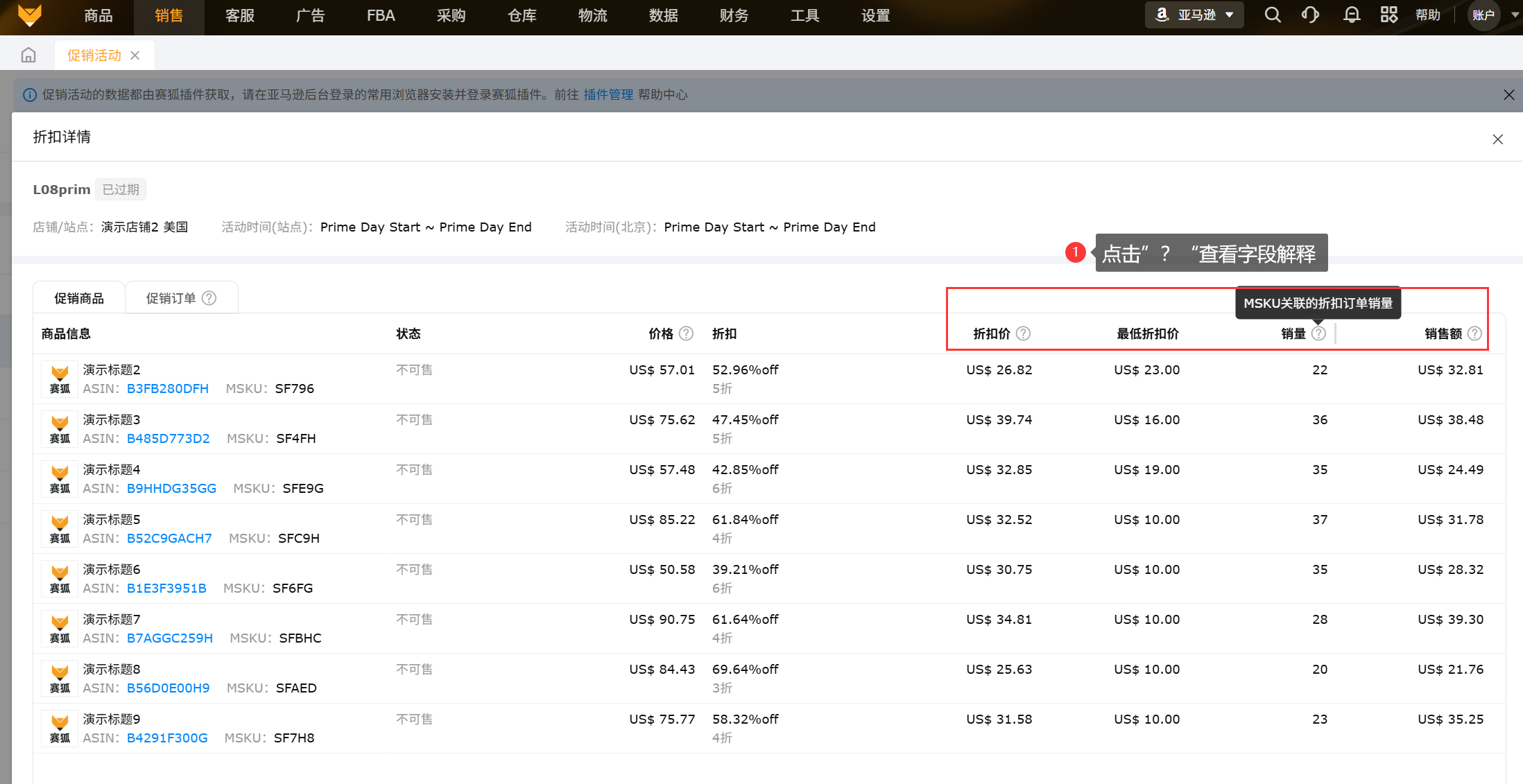Close the 促销活动 page tab

tap(135, 55)
